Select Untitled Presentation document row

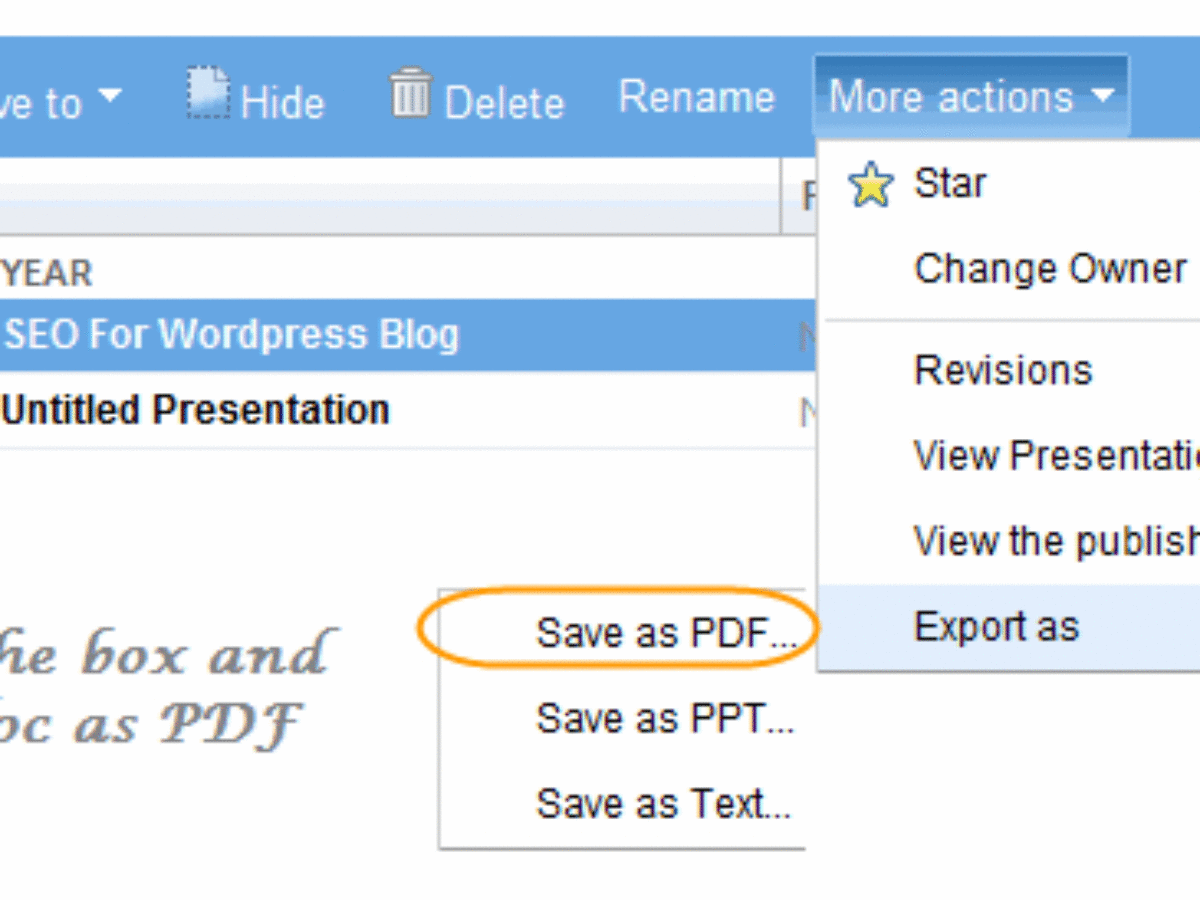(x=408, y=410)
